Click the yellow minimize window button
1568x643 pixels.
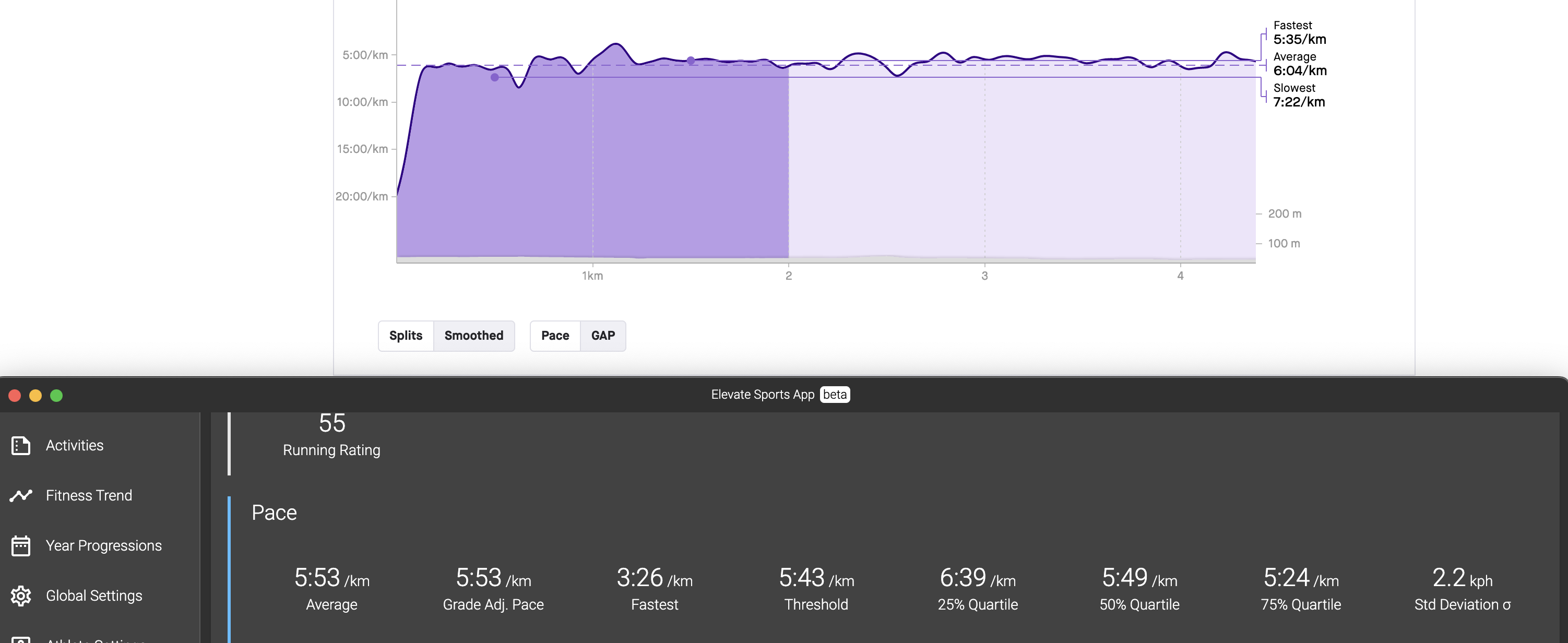pyautogui.click(x=35, y=396)
